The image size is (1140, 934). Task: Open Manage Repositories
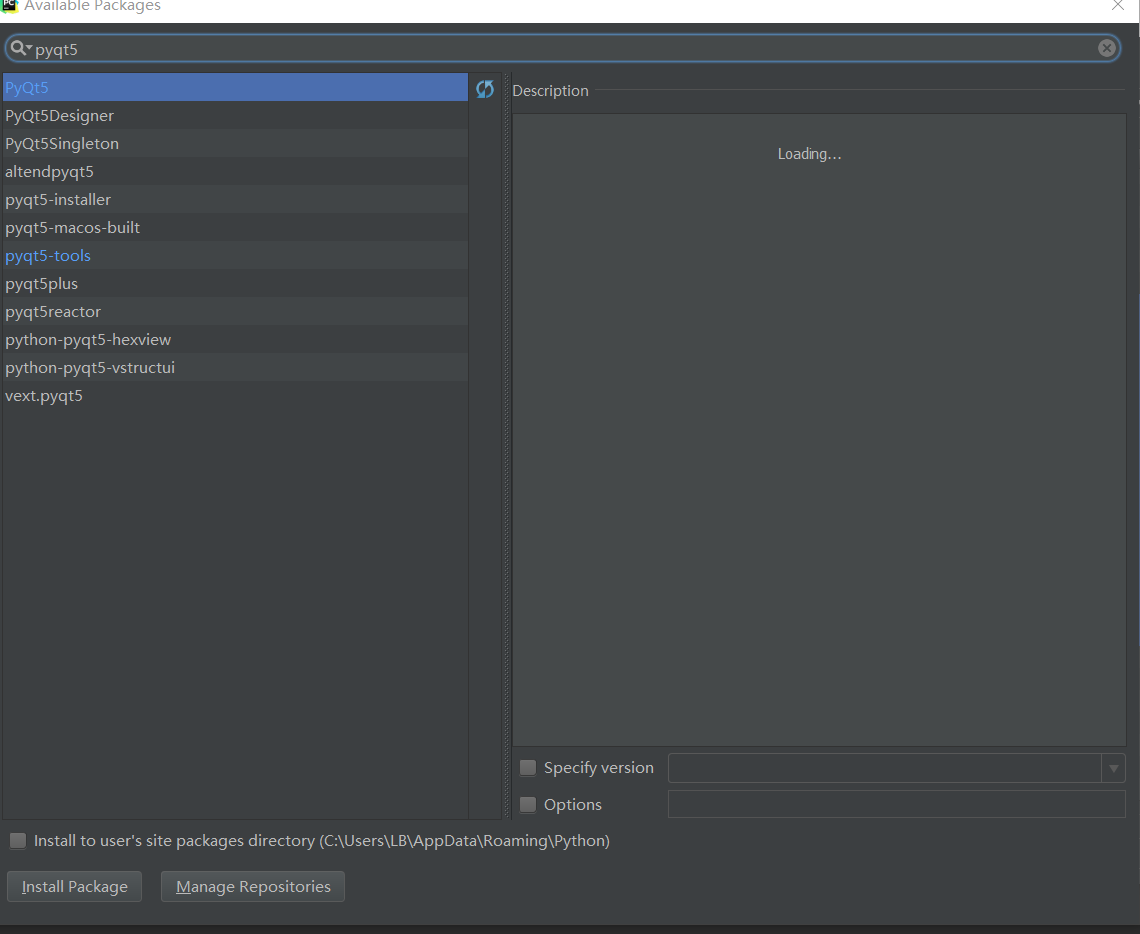coord(253,887)
